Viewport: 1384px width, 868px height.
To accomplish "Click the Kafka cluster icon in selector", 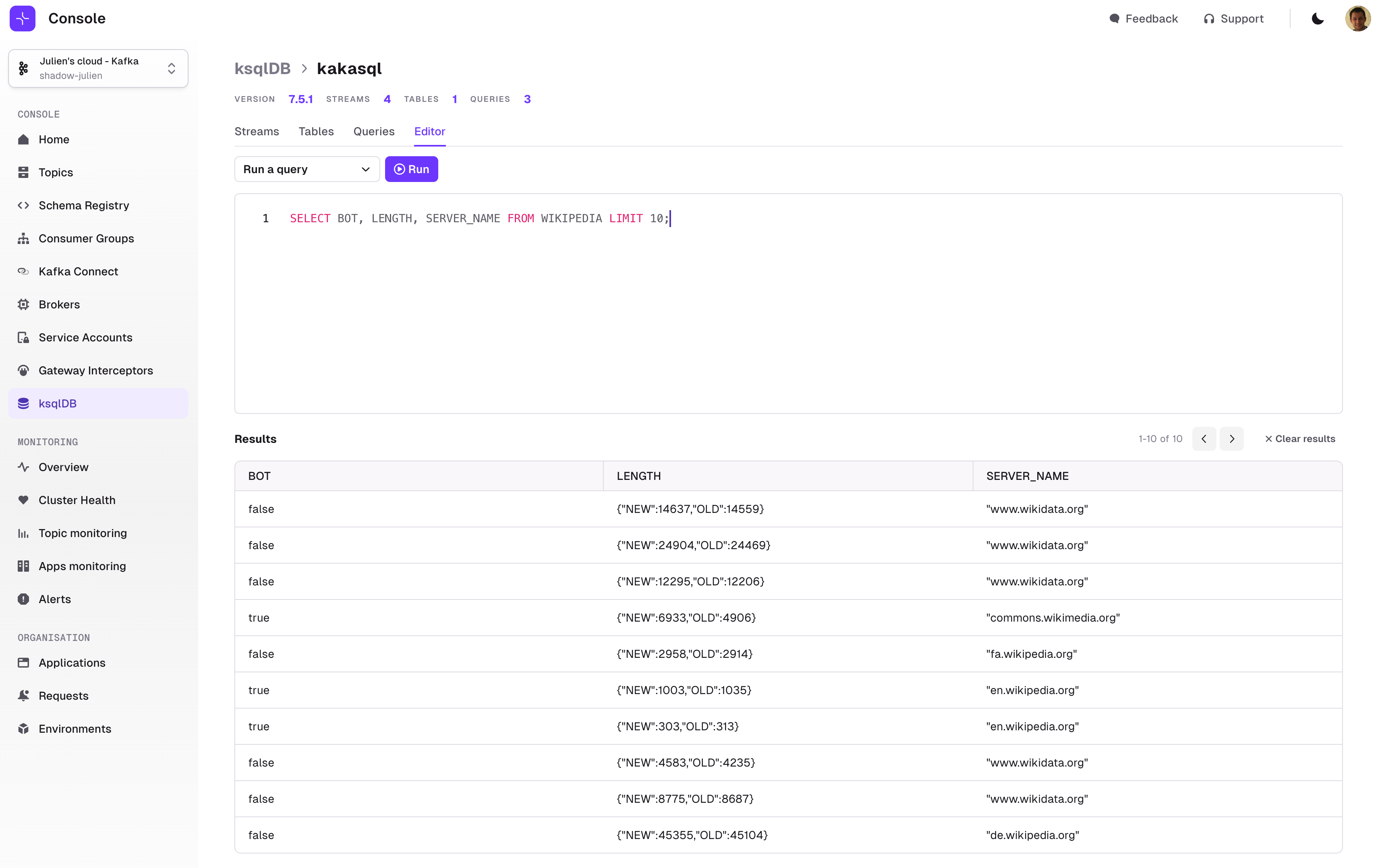I will 23,68.
